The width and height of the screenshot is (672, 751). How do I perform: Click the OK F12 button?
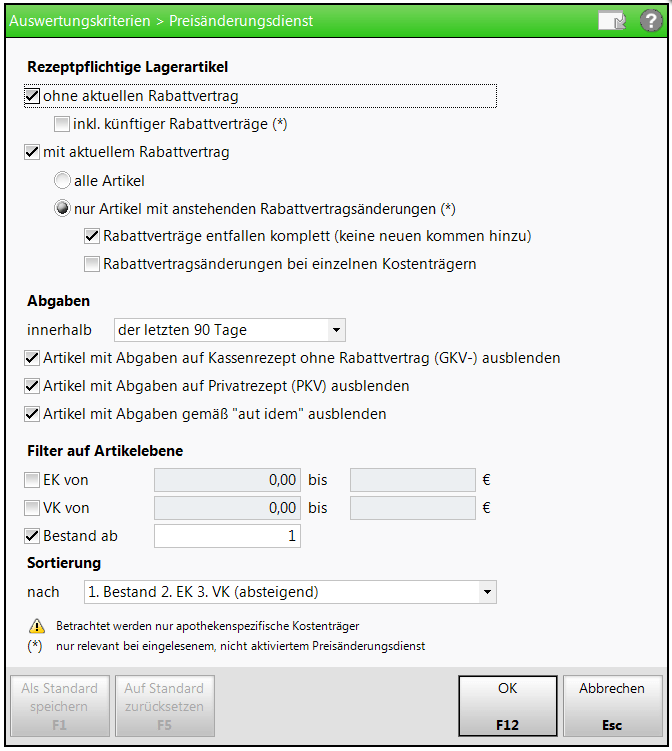(508, 706)
